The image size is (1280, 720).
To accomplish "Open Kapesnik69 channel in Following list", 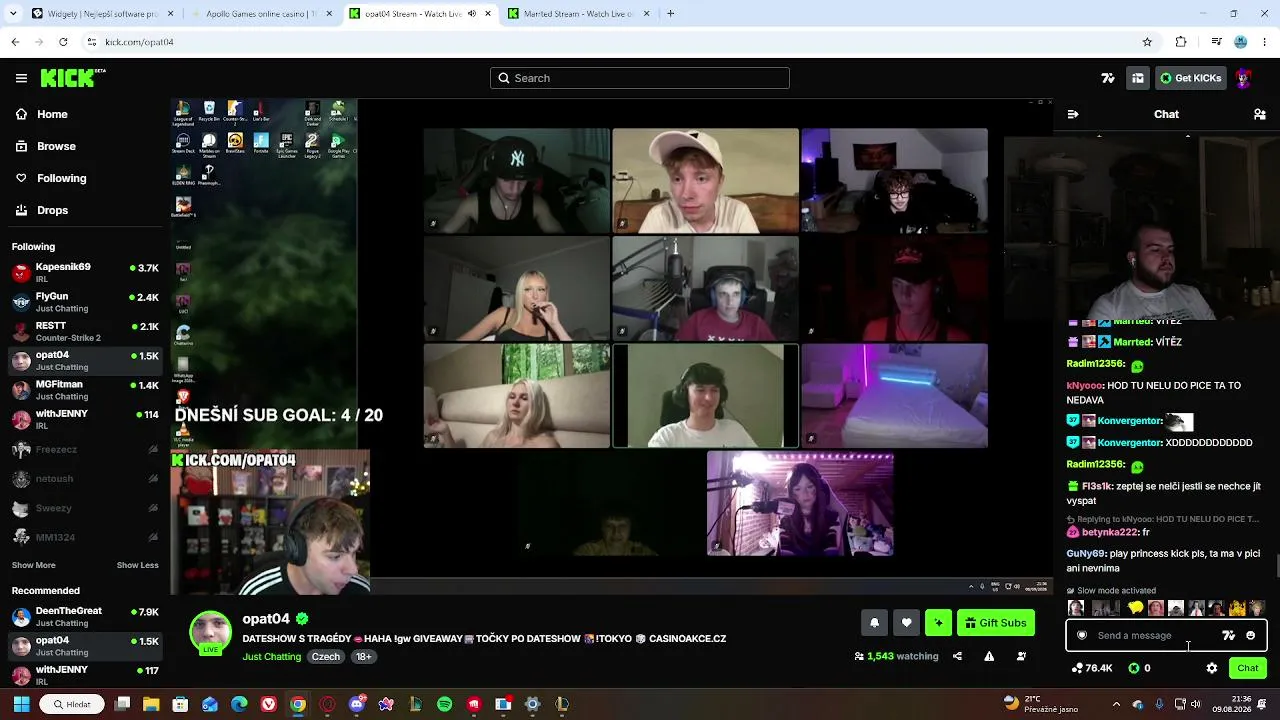I will pyautogui.click(x=85, y=273).
